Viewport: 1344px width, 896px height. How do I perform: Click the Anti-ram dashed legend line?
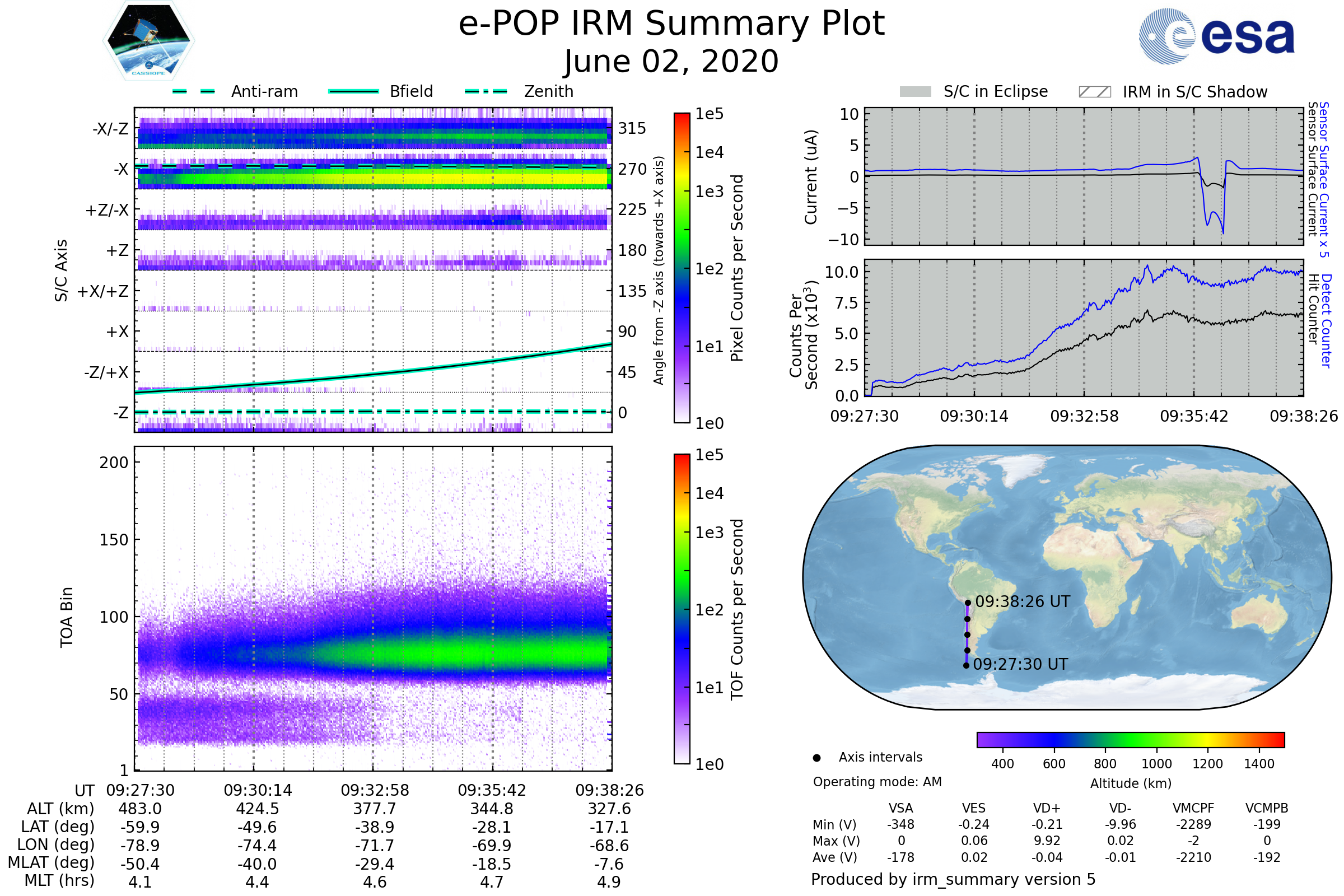coord(194,91)
